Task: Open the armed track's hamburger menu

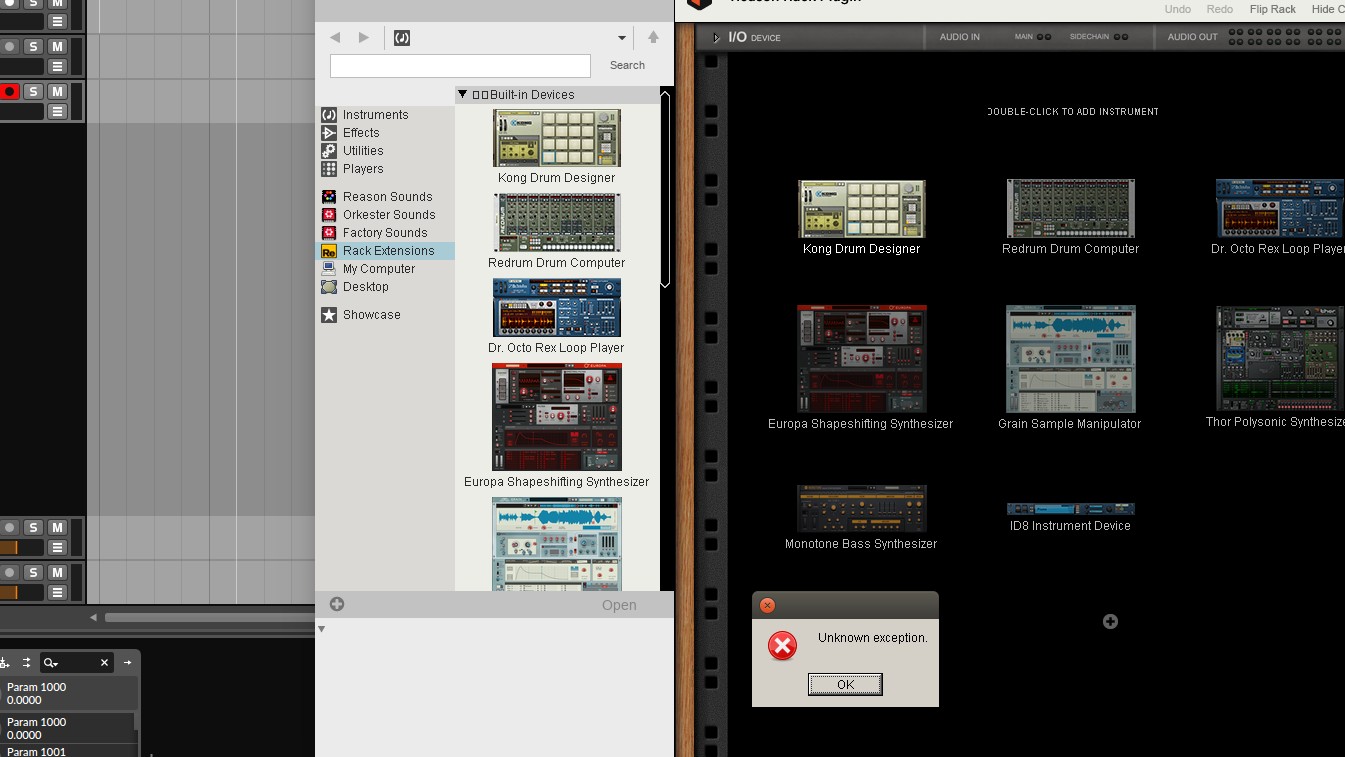Action: pyautogui.click(x=58, y=112)
